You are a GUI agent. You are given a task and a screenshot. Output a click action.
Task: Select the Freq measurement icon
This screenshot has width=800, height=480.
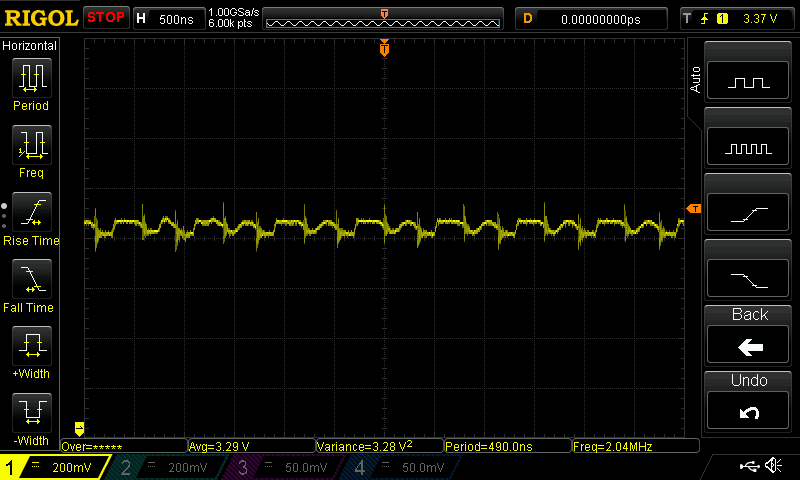tap(32, 144)
